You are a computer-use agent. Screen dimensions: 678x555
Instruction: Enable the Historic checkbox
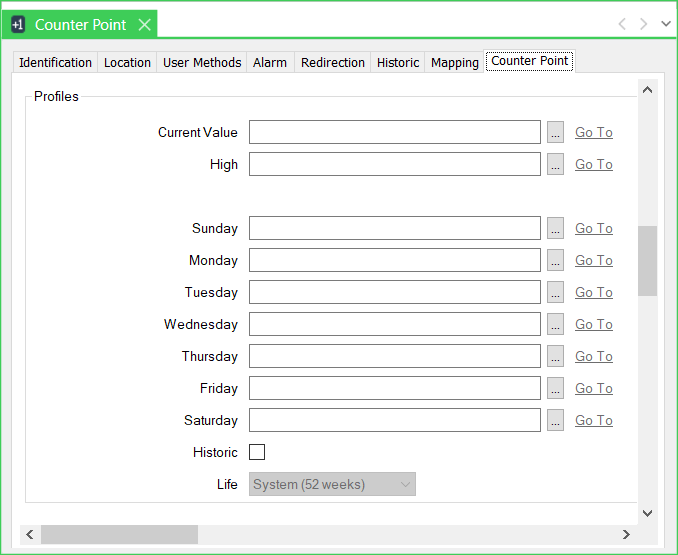pyautogui.click(x=257, y=452)
